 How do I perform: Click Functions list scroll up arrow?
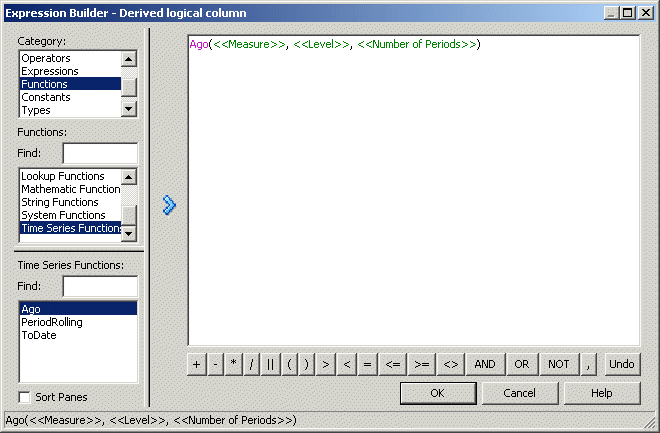coord(129,177)
